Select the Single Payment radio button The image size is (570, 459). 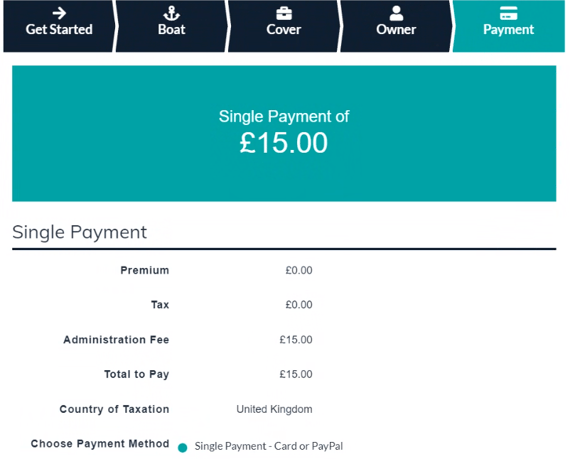point(182,447)
